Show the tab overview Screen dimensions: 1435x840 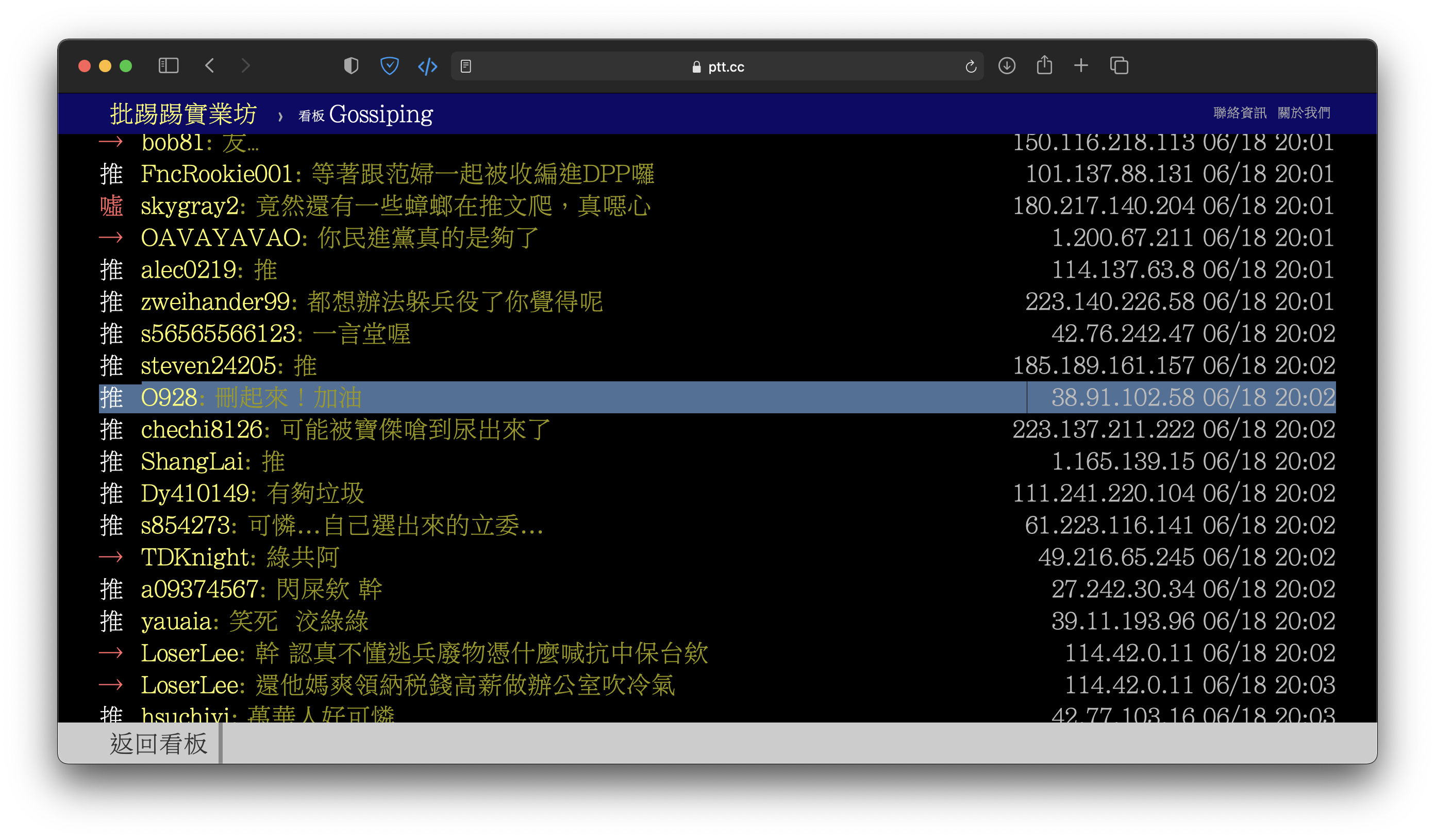click(x=1119, y=66)
